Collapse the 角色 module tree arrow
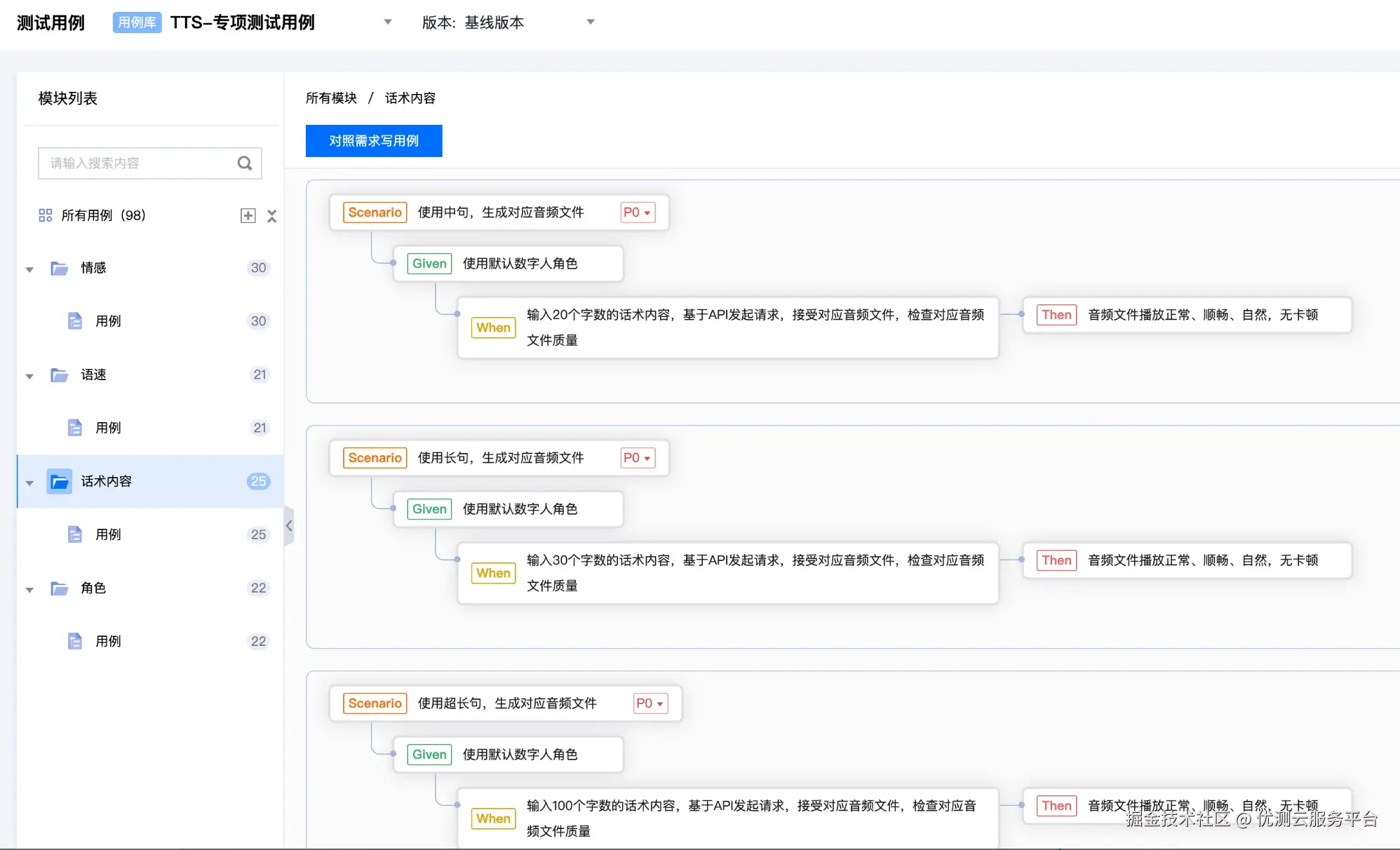The height and width of the screenshot is (850, 1400). click(29, 589)
